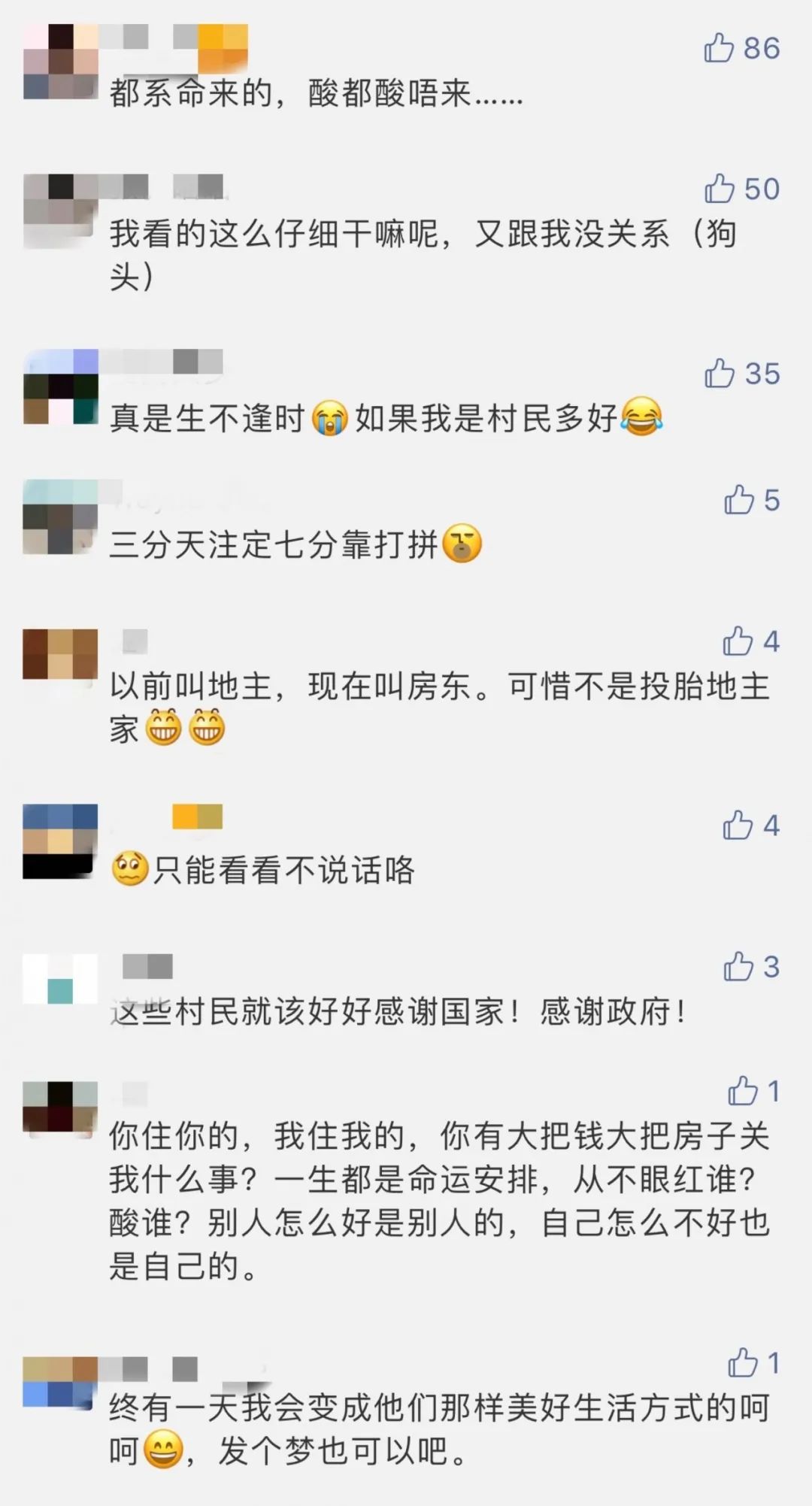
Task: Like the comment with 86 likes
Action: [x=719, y=48]
